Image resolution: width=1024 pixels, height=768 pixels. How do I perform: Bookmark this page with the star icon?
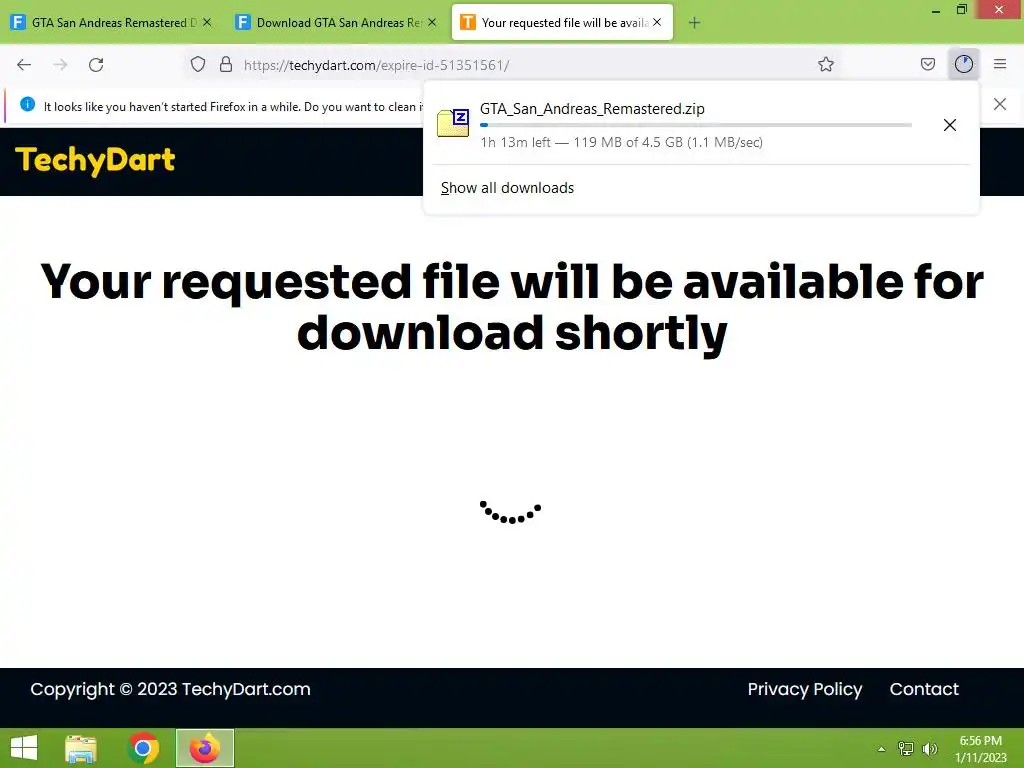point(826,64)
